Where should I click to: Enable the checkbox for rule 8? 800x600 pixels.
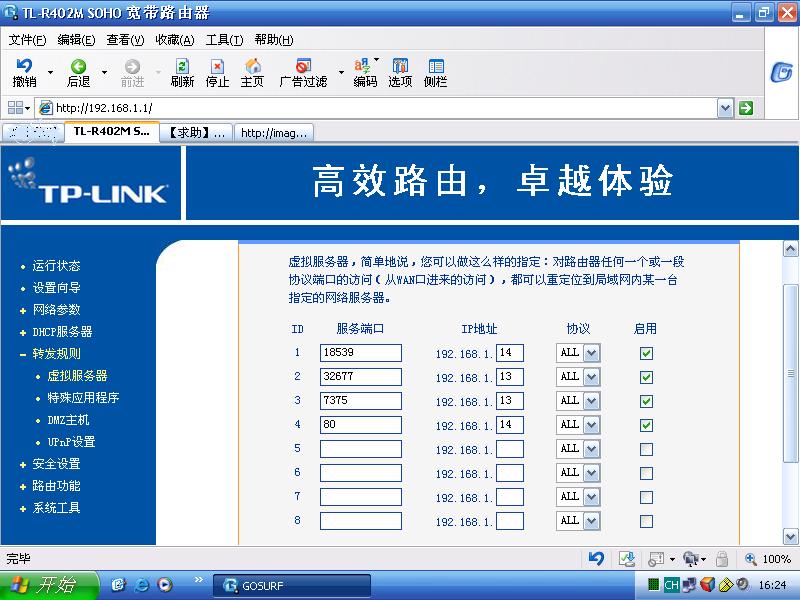point(646,521)
